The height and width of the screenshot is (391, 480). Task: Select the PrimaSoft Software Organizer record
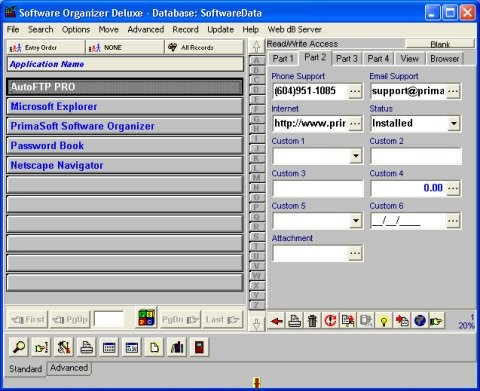pos(125,126)
